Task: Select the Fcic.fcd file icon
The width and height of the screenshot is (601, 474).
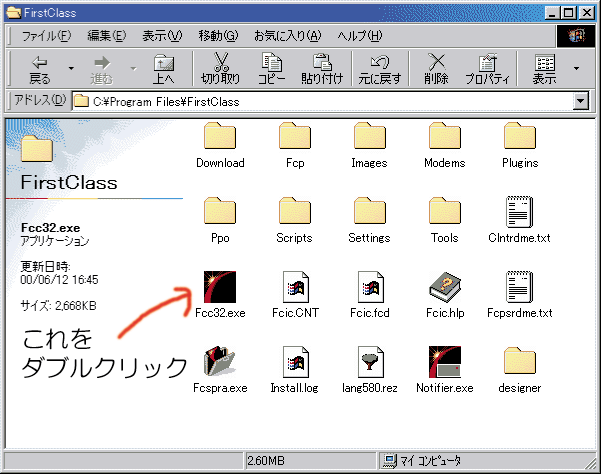Action: [371, 287]
